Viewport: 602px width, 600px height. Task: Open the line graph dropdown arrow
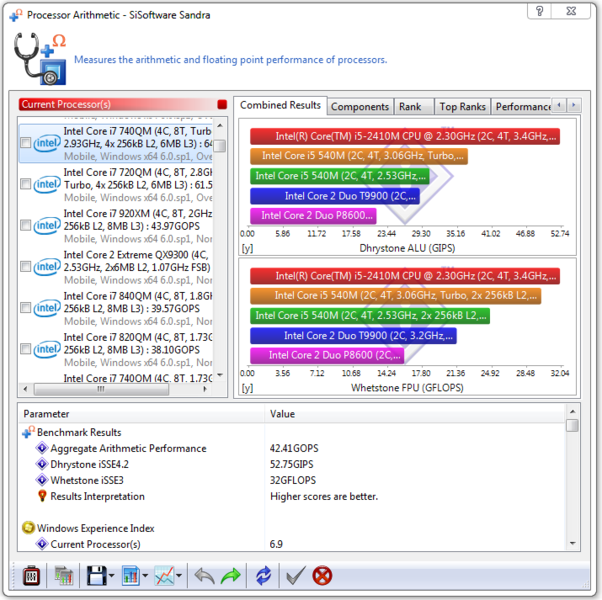click(x=179, y=576)
